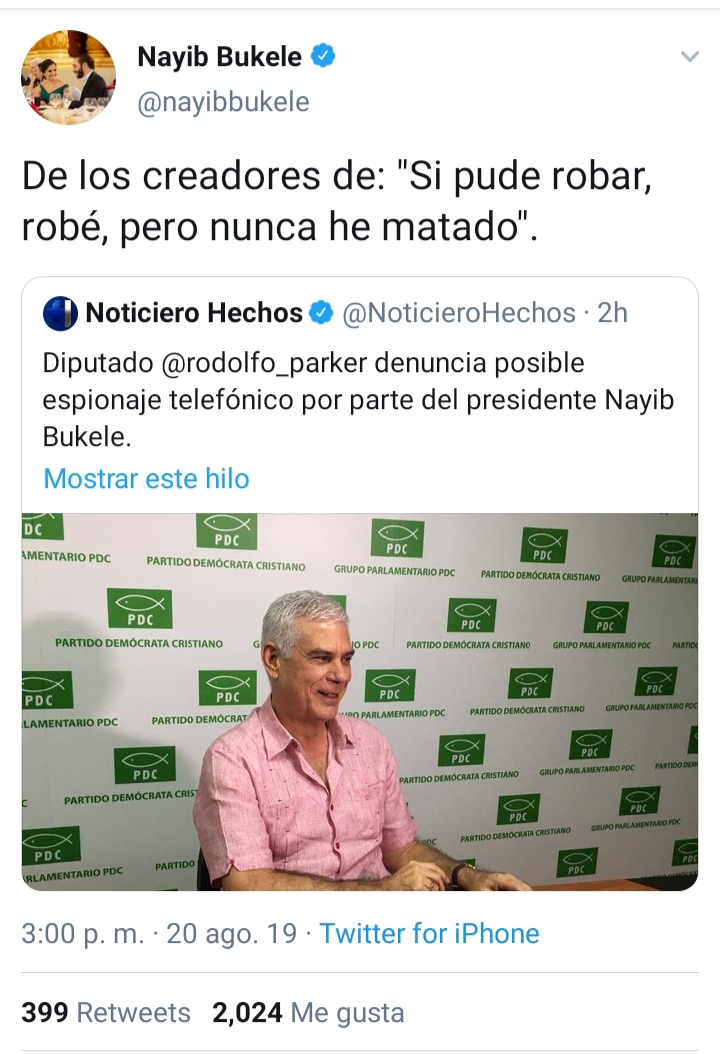View the 2,024 Me gusta list
The image size is (720, 1054).
[308, 1012]
